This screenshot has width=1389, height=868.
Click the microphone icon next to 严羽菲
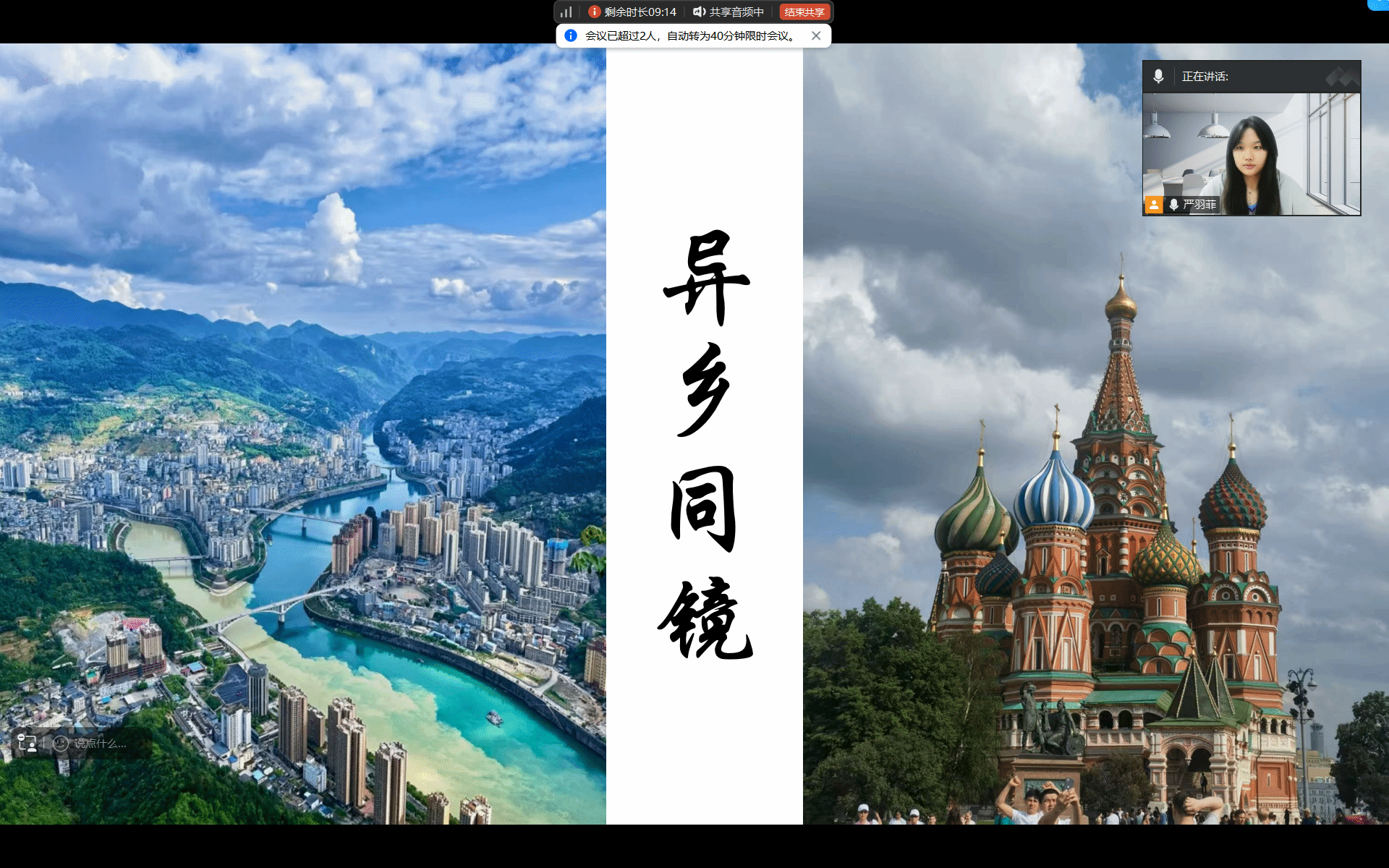pyautogui.click(x=1173, y=205)
